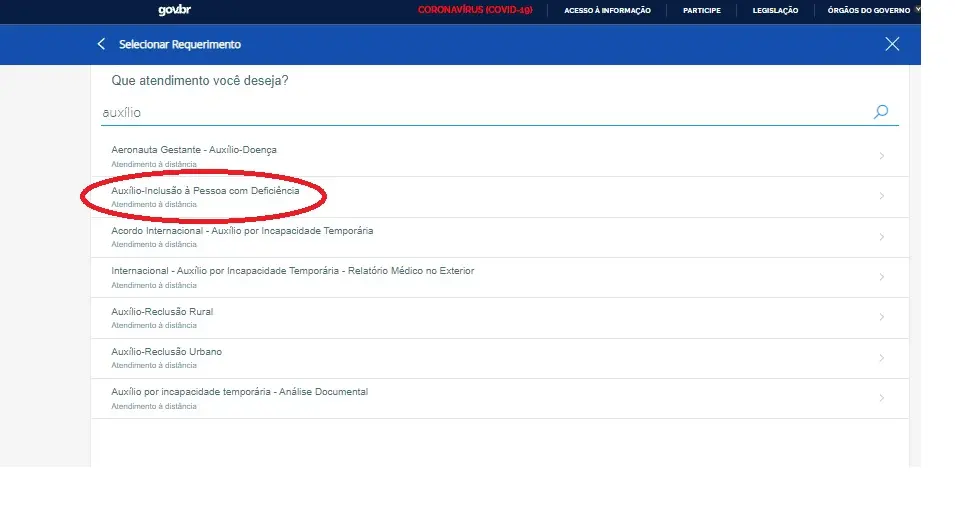Select the Participe menu item
The width and height of the screenshot is (955, 517).
tap(701, 10)
